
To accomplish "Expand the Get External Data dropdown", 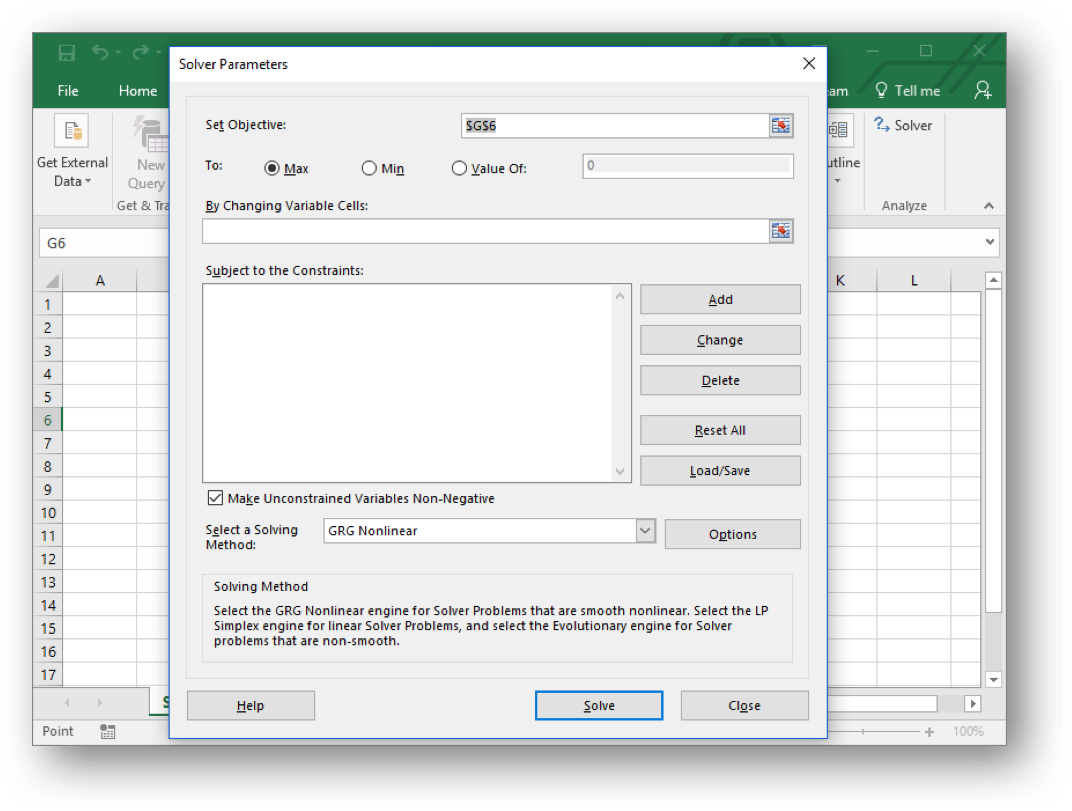I will click(86, 182).
